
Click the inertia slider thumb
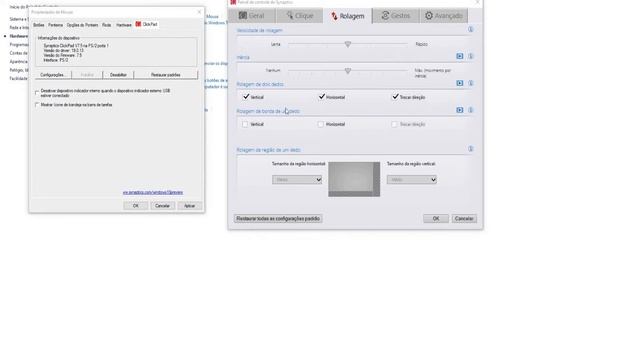click(x=348, y=71)
